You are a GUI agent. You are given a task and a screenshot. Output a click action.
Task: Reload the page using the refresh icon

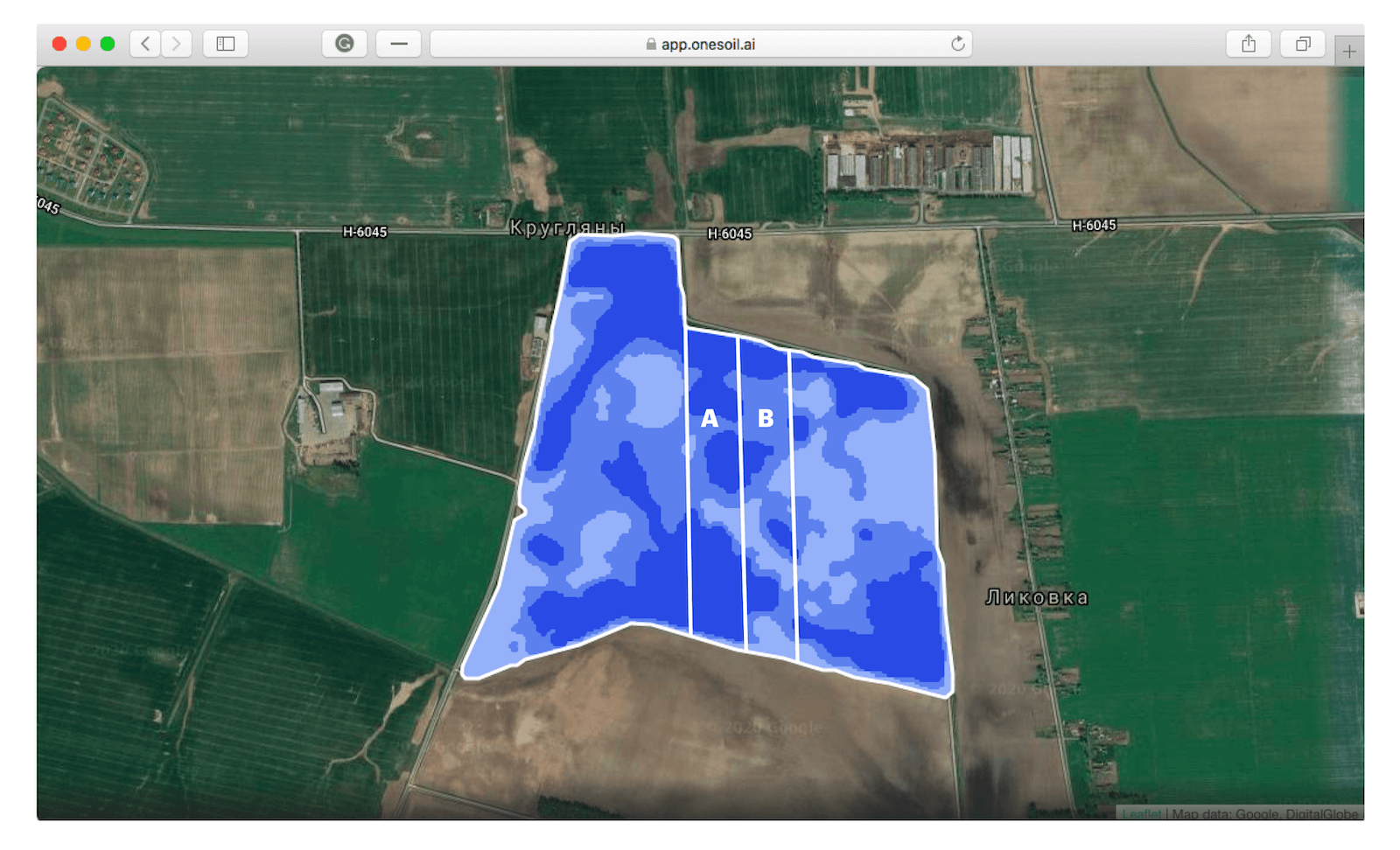(x=959, y=43)
